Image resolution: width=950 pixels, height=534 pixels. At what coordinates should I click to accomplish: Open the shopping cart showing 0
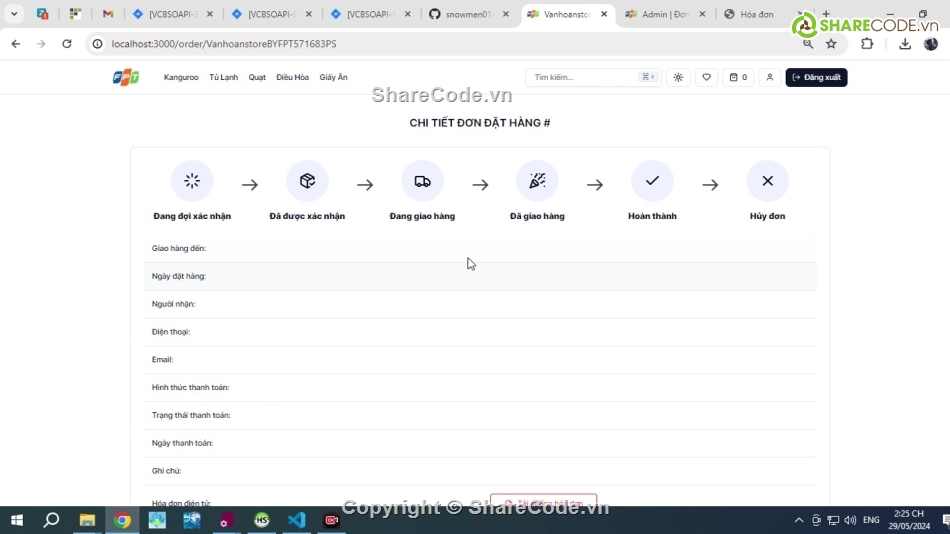(738, 78)
